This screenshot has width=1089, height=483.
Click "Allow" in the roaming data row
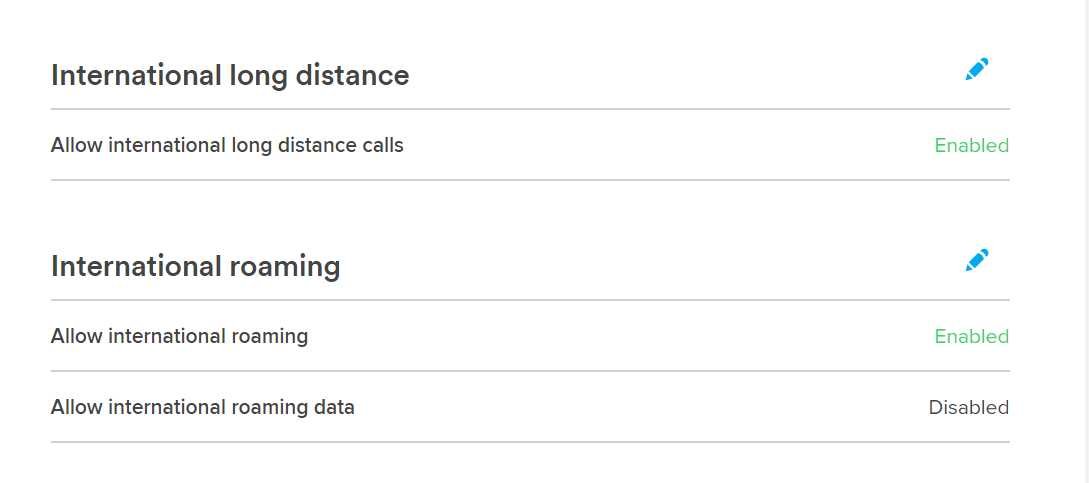[77, 407]
